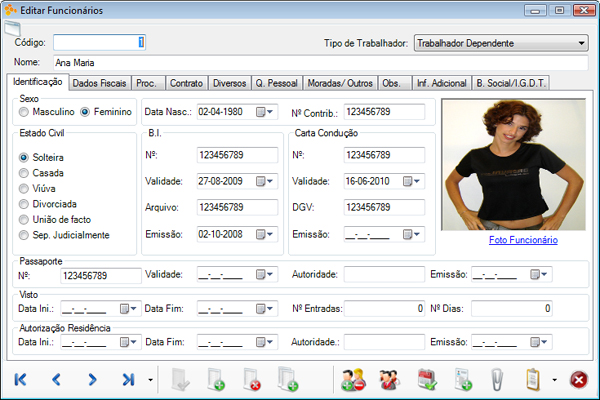
Task: Click the delete record document icon with red X
Action: click(x=252, y=380)
